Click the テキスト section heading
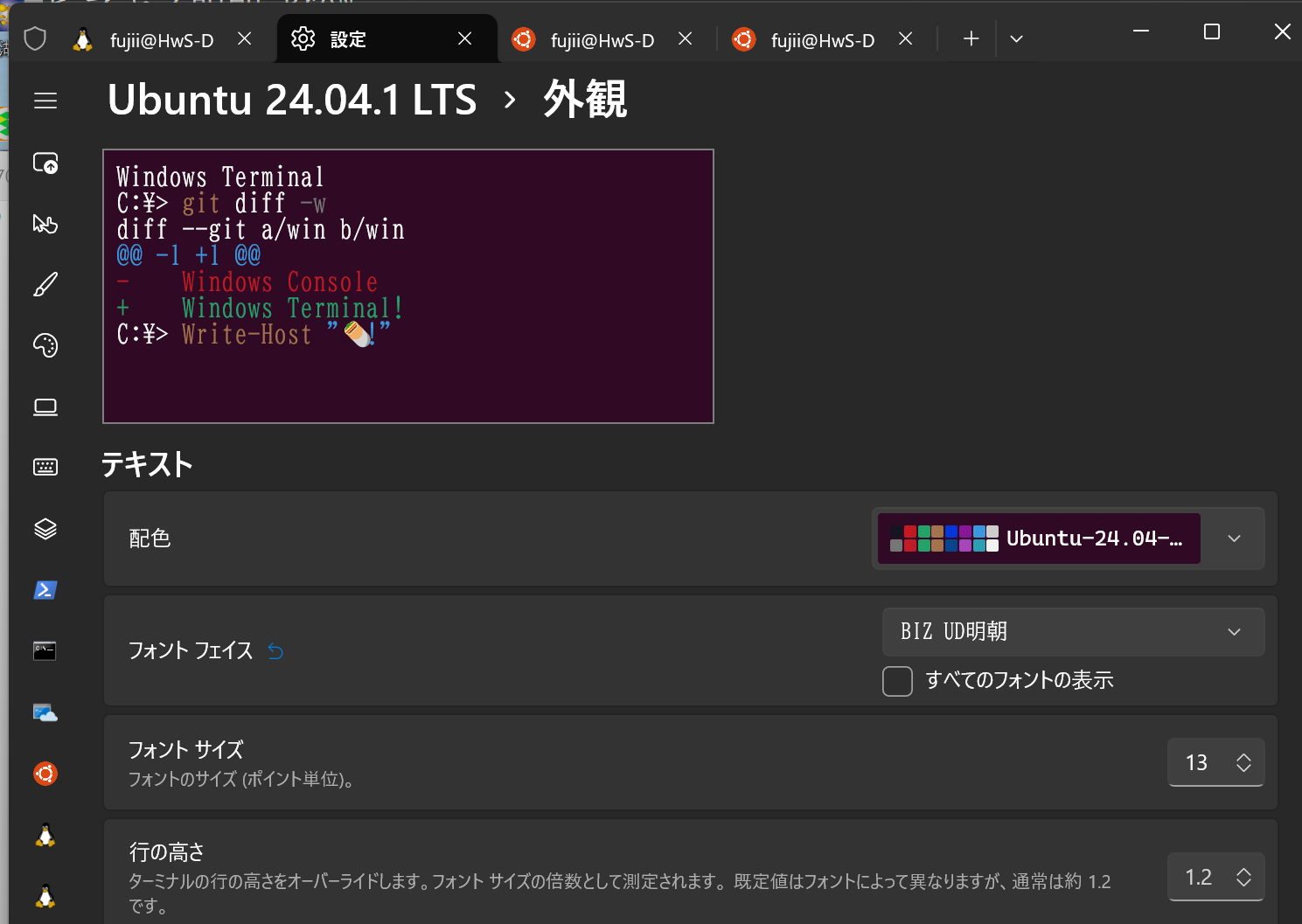 pyautogui.click(x=147, y=464)
